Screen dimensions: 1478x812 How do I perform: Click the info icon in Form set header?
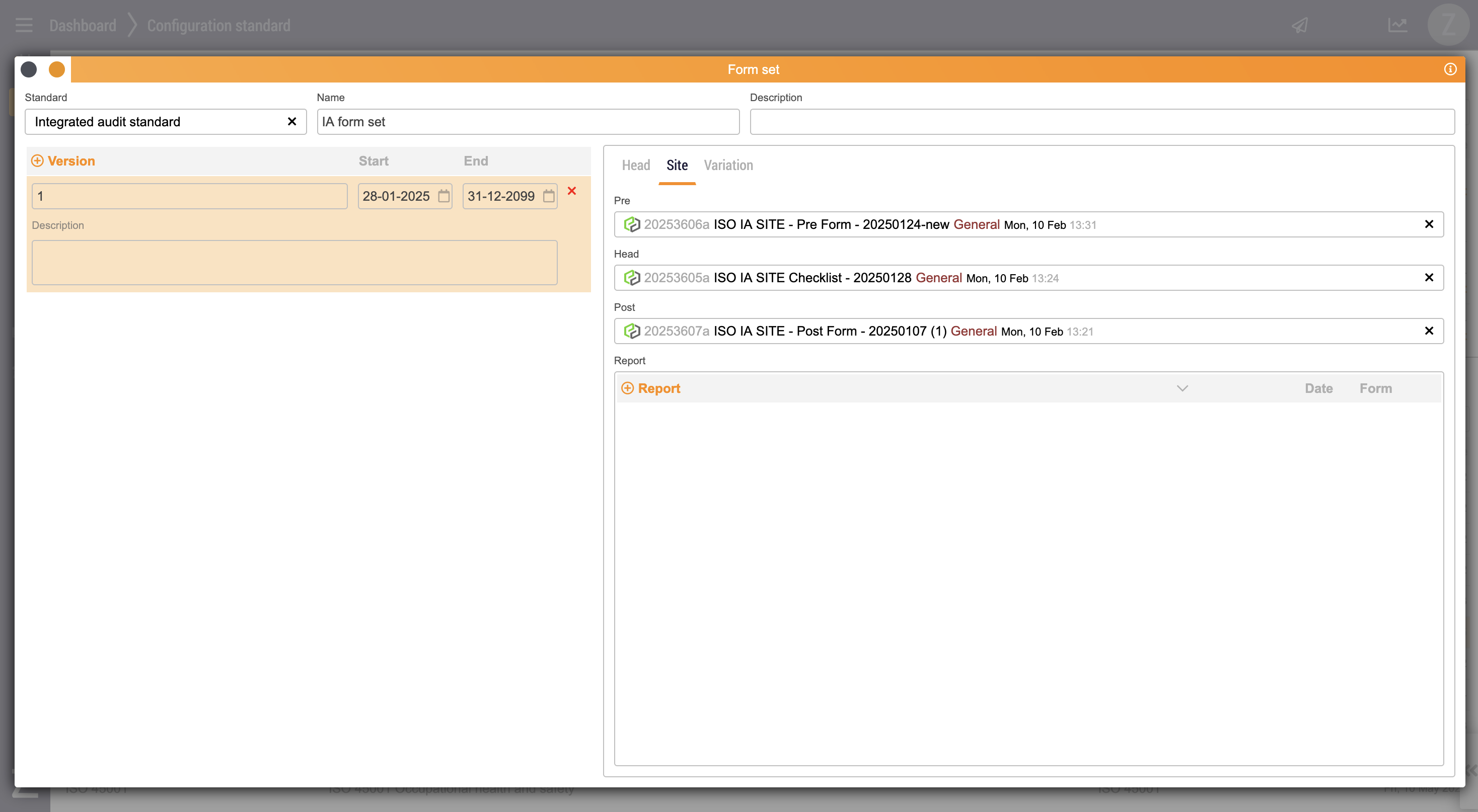(1450, 69)
